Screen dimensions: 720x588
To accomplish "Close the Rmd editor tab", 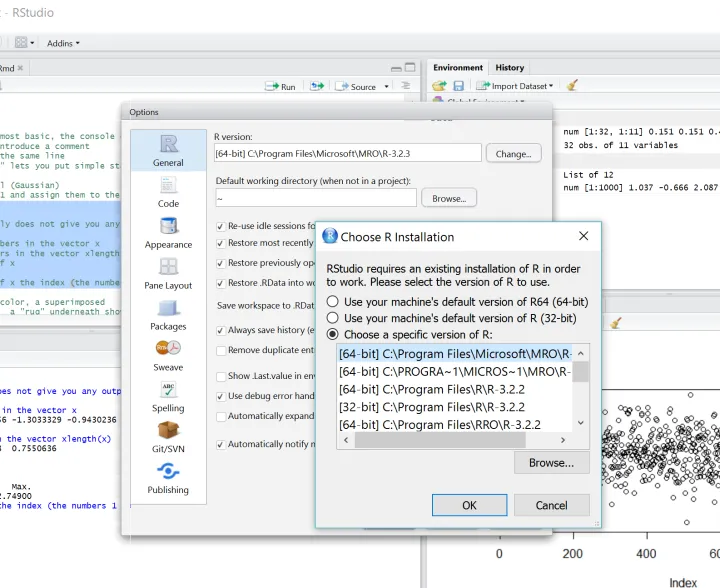I will tap(20, 68).
